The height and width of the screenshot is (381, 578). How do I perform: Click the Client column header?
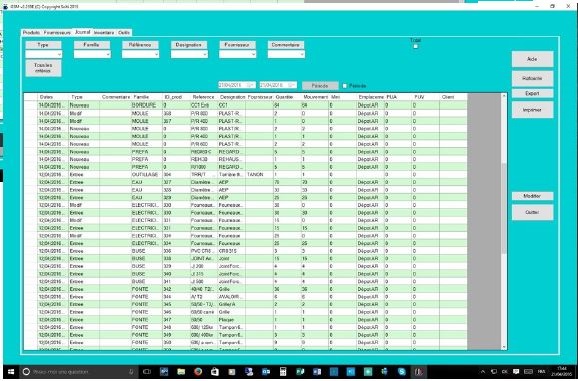point(453,97)
